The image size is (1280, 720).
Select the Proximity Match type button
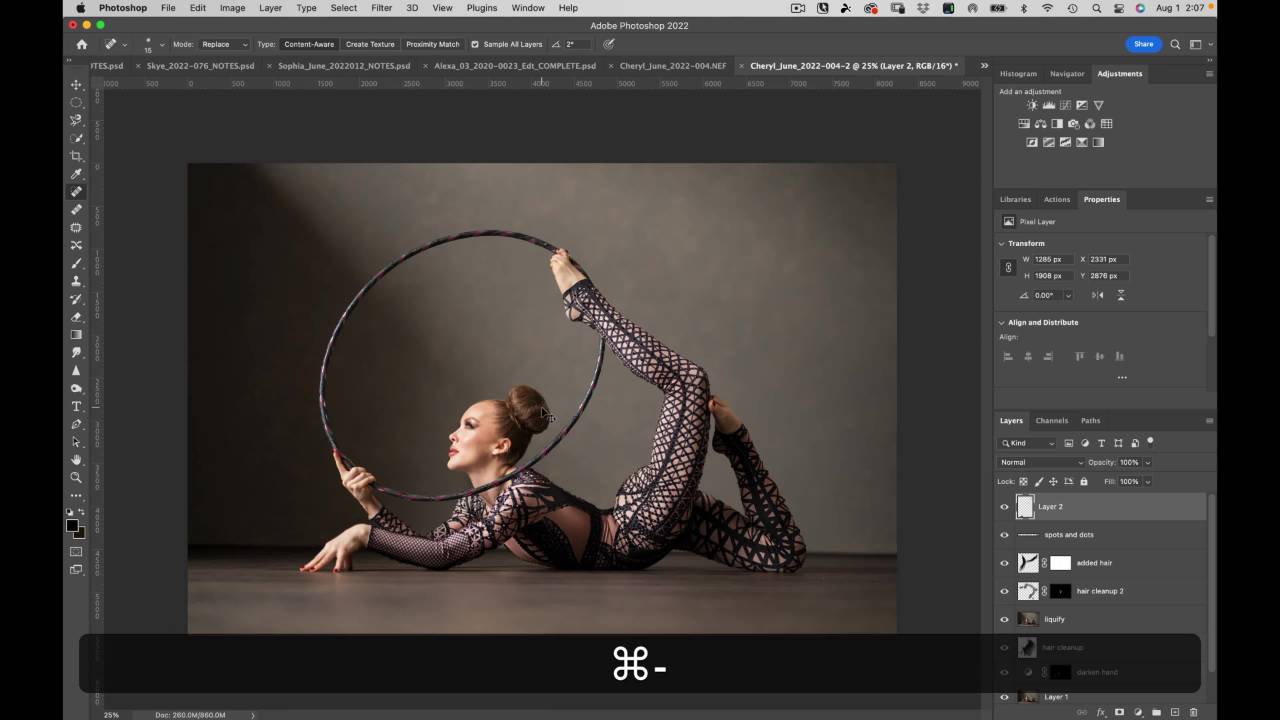[x=433, y=44]
